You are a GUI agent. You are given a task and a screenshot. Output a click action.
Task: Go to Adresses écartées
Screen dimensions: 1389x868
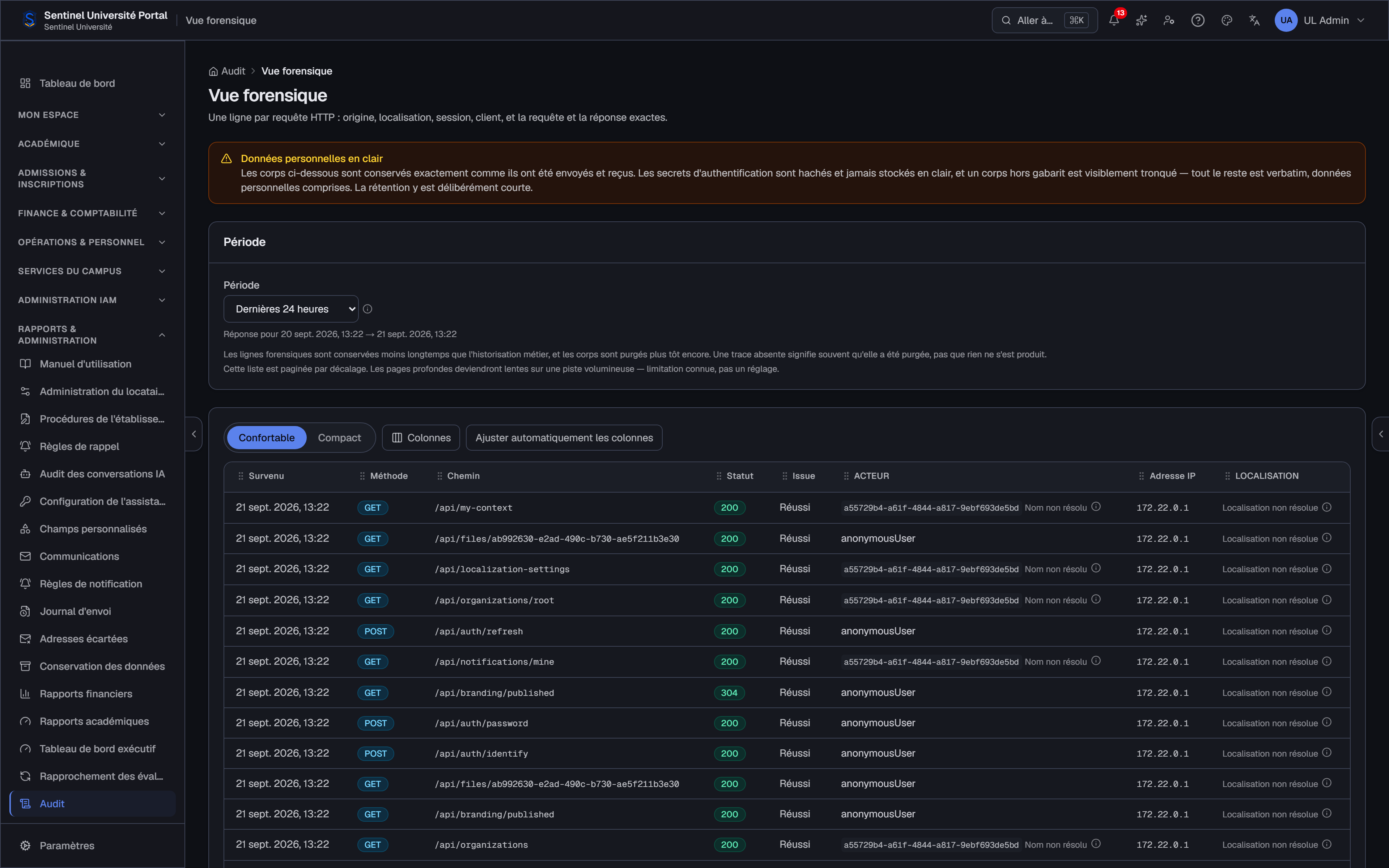[x=93, y=639]
